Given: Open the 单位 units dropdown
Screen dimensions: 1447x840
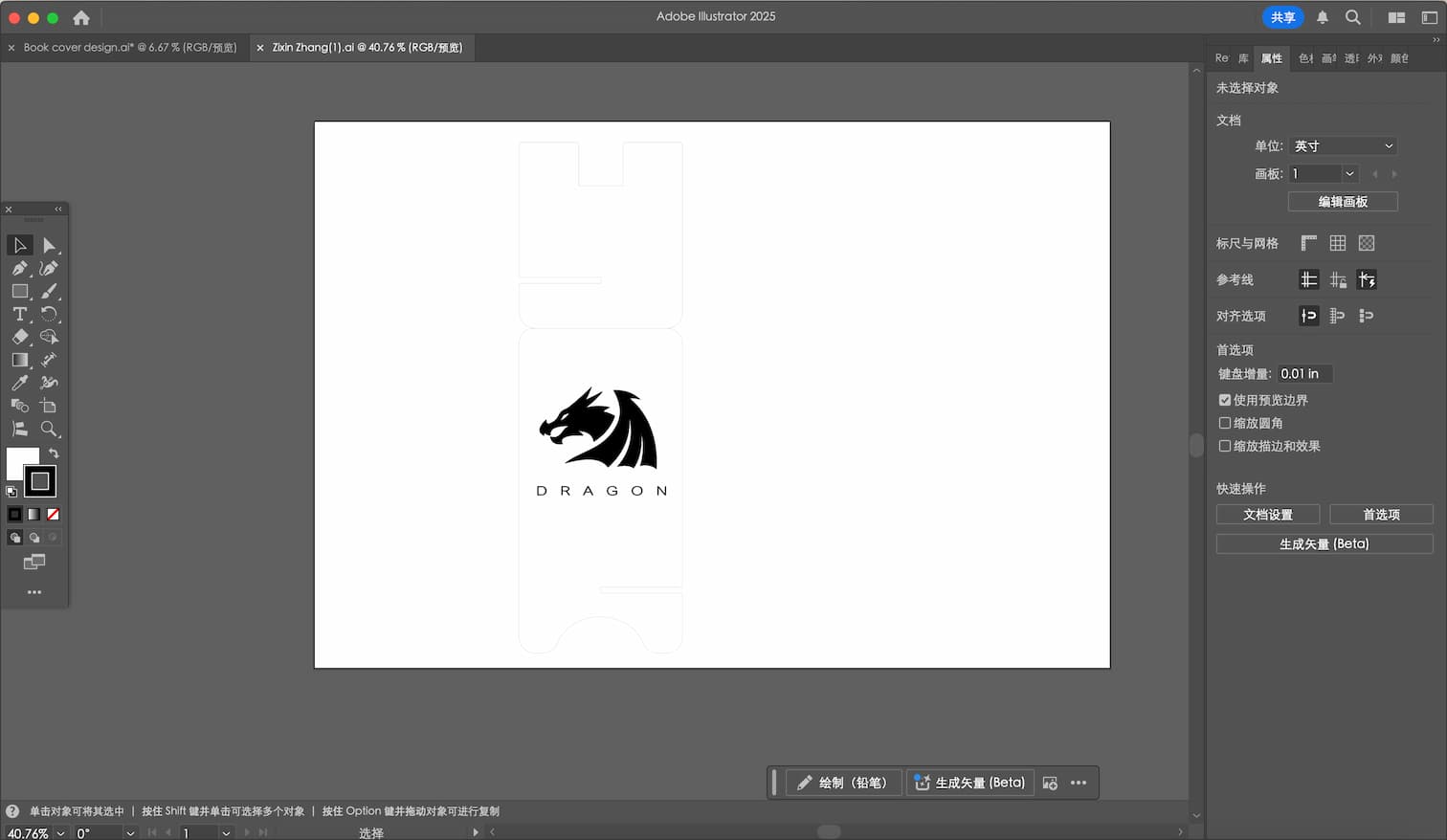Looking at the screenshot, I should [1343, 146].
